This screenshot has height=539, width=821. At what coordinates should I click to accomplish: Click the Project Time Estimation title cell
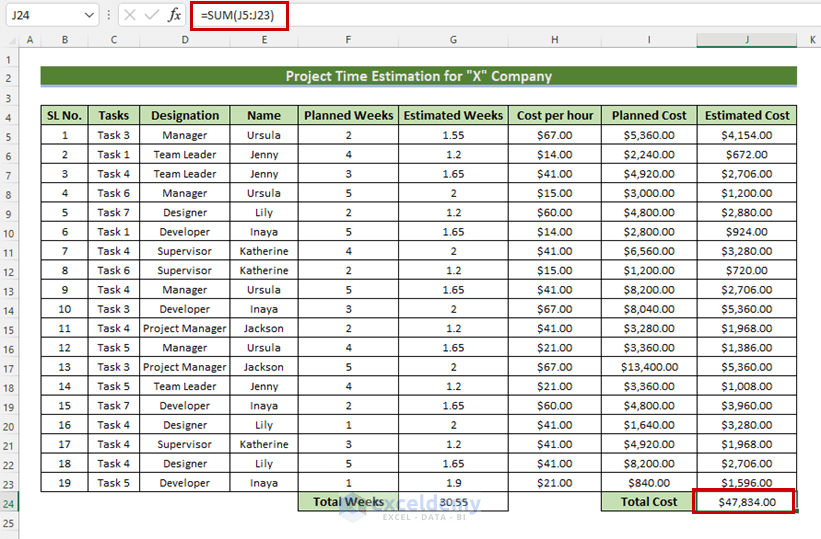point(418,76)
